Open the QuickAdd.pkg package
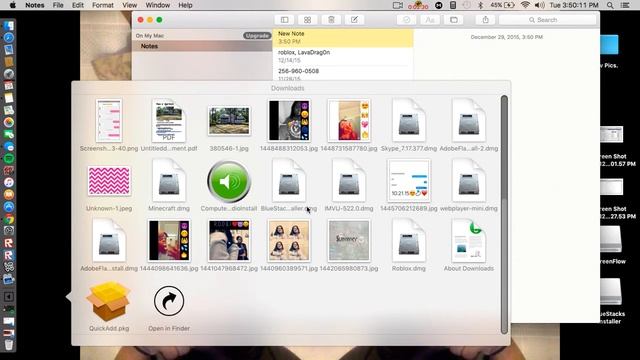640x360 pixels. coord(109,305)
